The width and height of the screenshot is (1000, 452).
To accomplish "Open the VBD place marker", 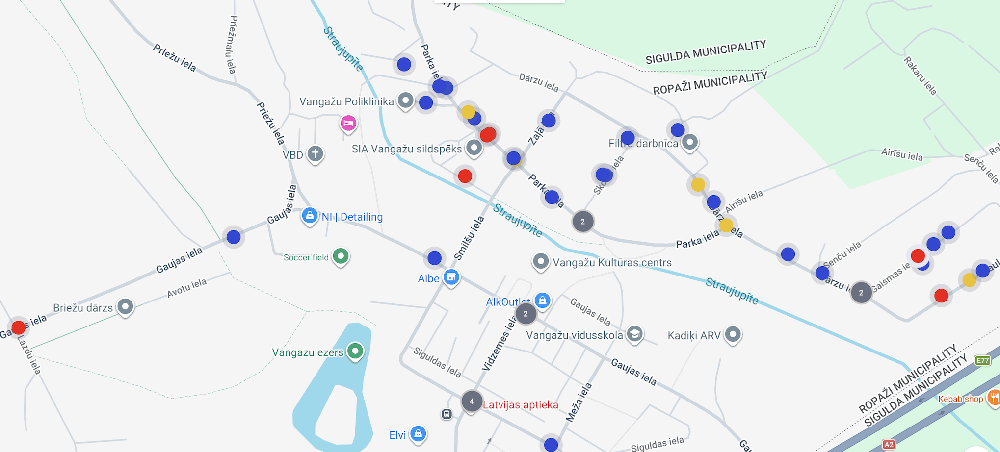I will (x=316, y=154).
